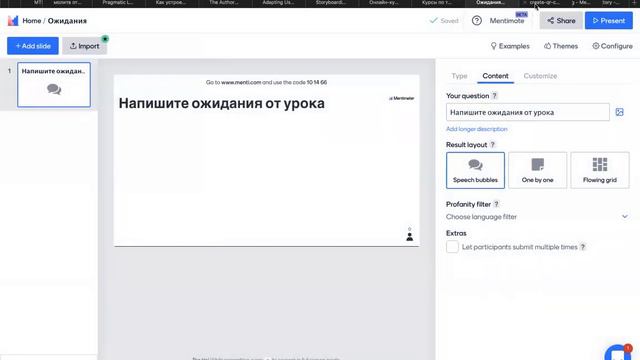Open the Themes menu
Viewport: 640px width, 360px height.
coord(561,46)
